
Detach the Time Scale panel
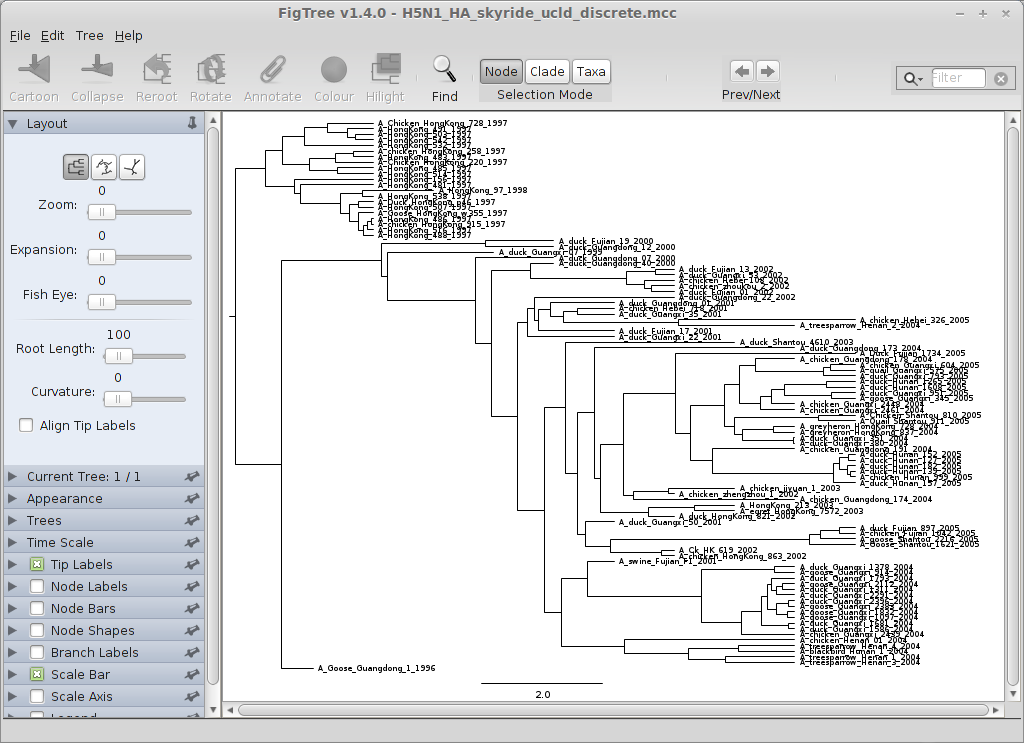click(x=191, y=543)
